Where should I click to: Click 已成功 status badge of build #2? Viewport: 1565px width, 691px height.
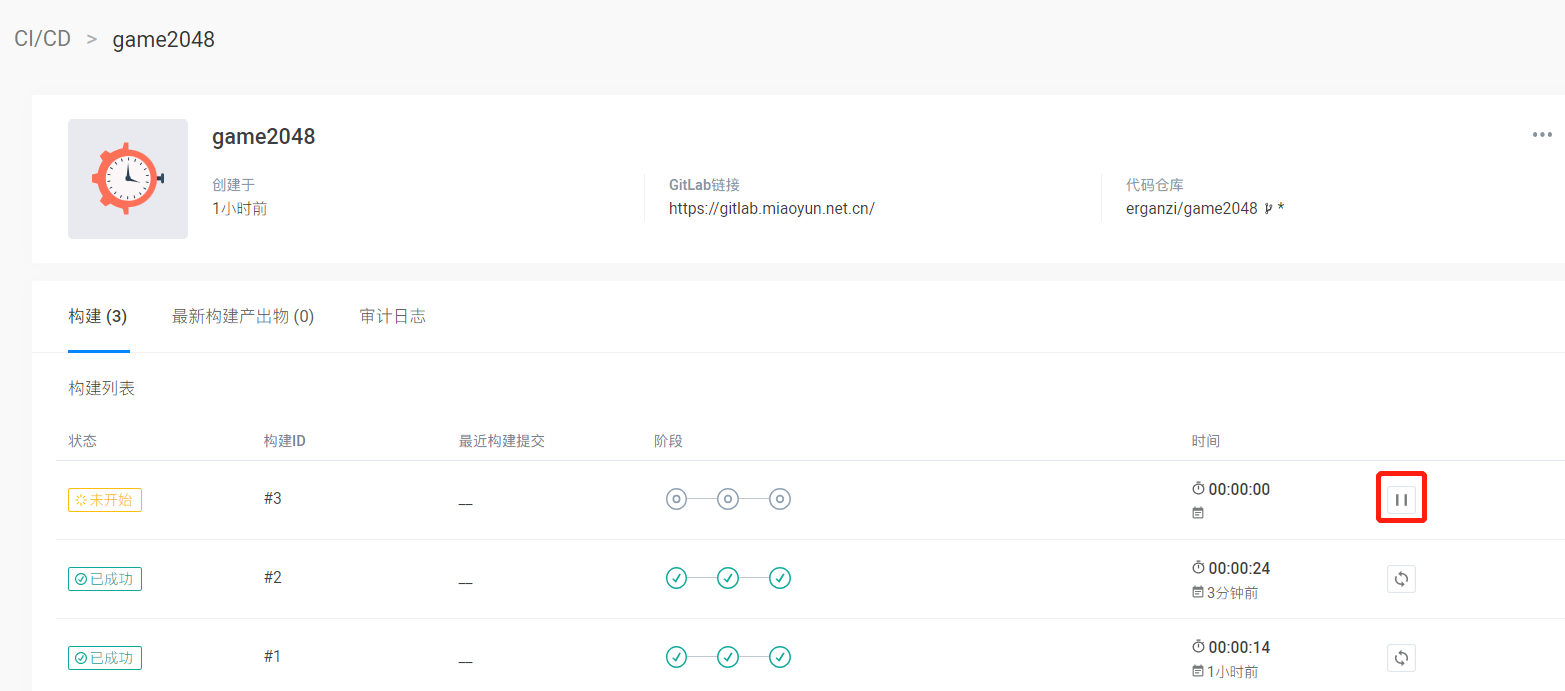105,579
